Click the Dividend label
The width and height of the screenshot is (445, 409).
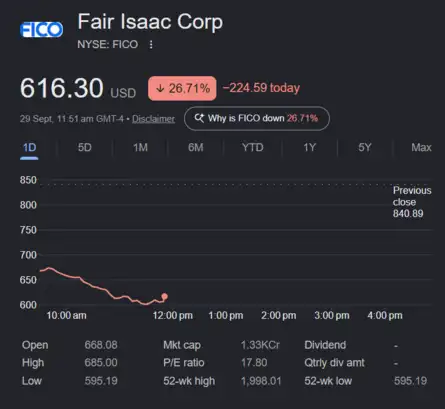(325, 345)
